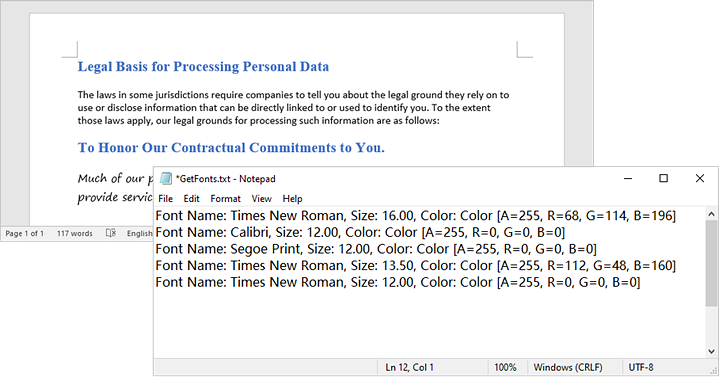Click the scroll up arrow in Notepad

pyautogui.click(x=711, y=214)
